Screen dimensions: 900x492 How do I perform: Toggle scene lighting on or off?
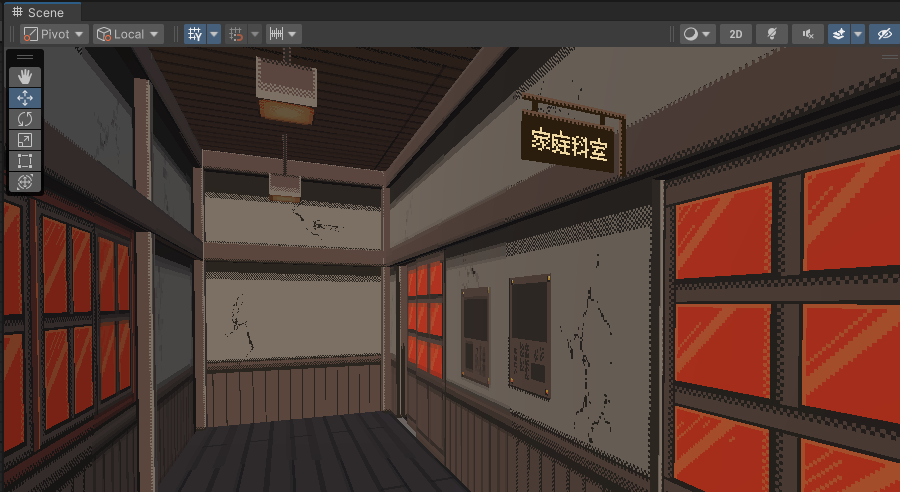771,34
